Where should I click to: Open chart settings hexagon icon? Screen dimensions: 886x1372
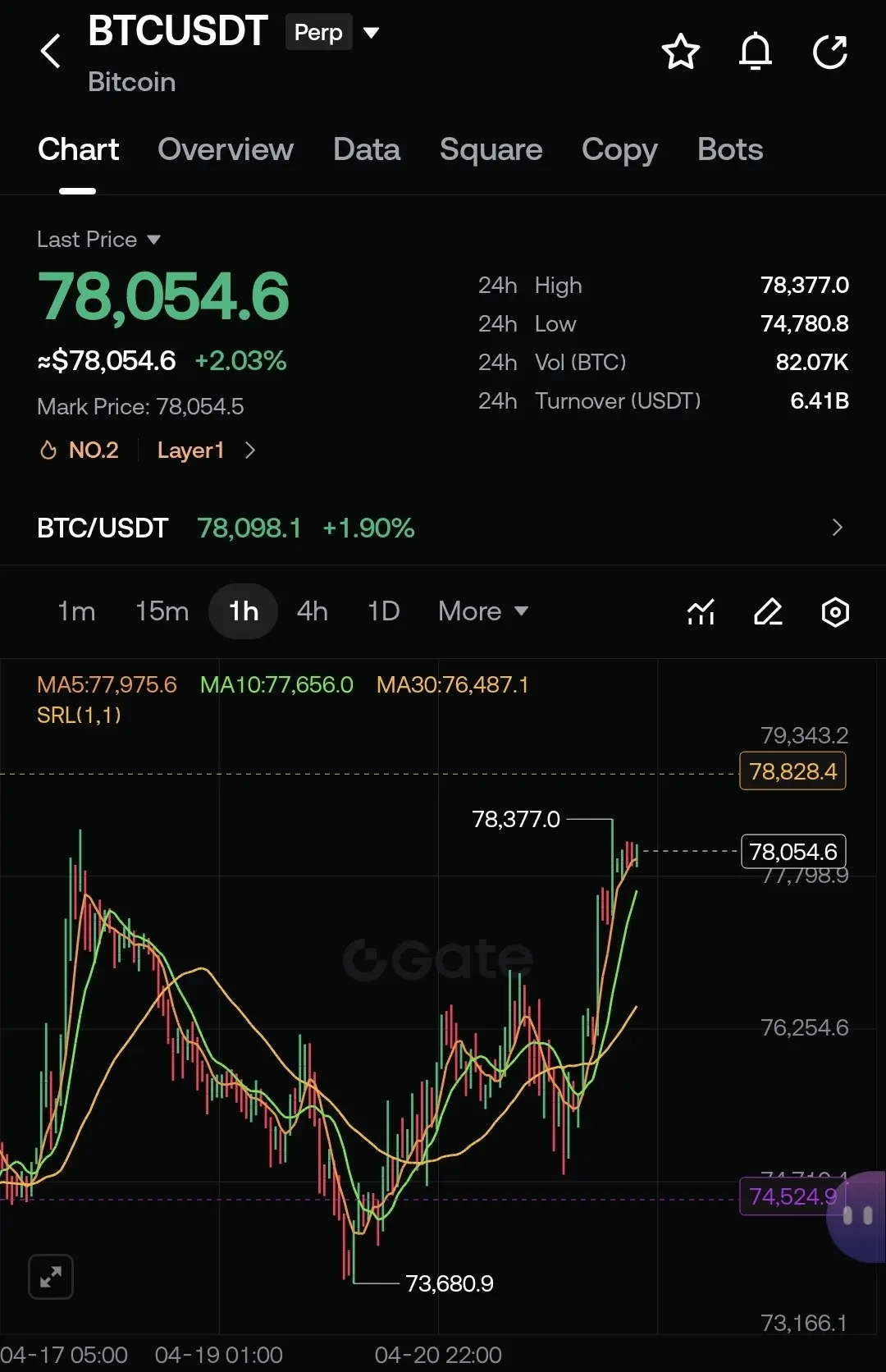pyautogui.click(x=835, y=611)
